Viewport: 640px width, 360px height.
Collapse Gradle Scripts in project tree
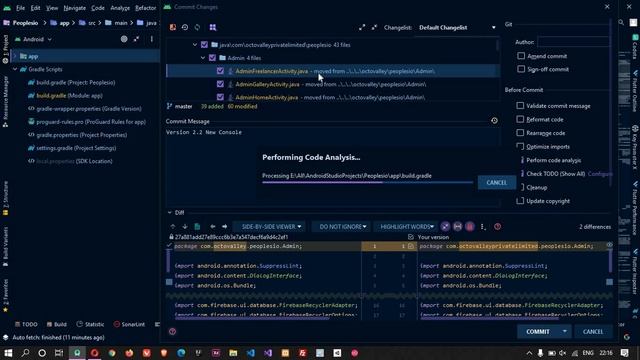tap(15, 69)
